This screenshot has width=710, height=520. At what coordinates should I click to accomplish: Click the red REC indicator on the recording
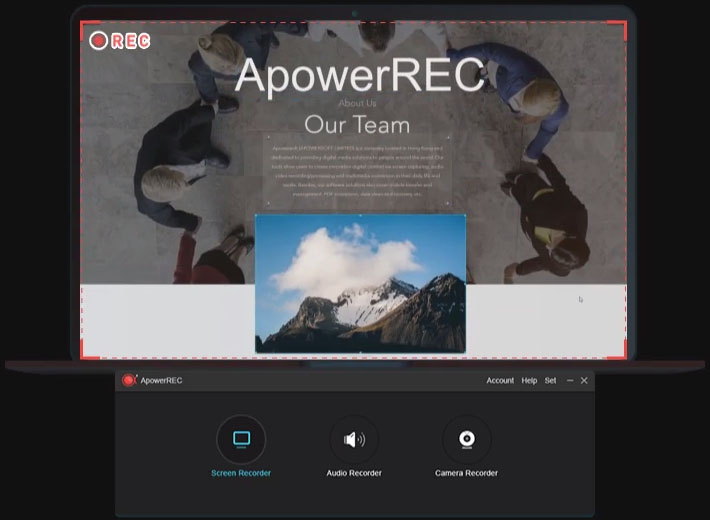coord(120,41)
